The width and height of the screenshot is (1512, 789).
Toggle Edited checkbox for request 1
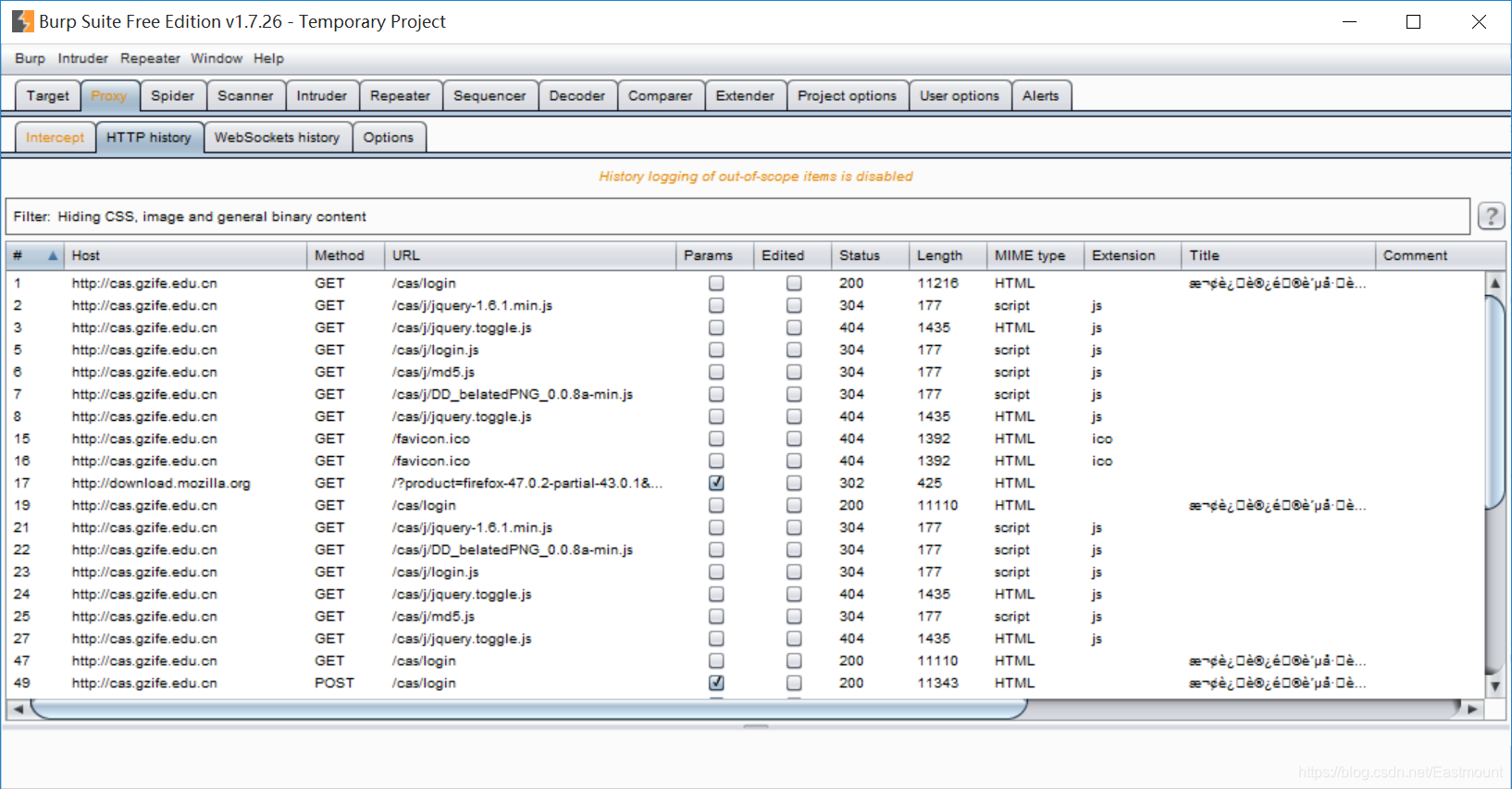pos(794,283)
